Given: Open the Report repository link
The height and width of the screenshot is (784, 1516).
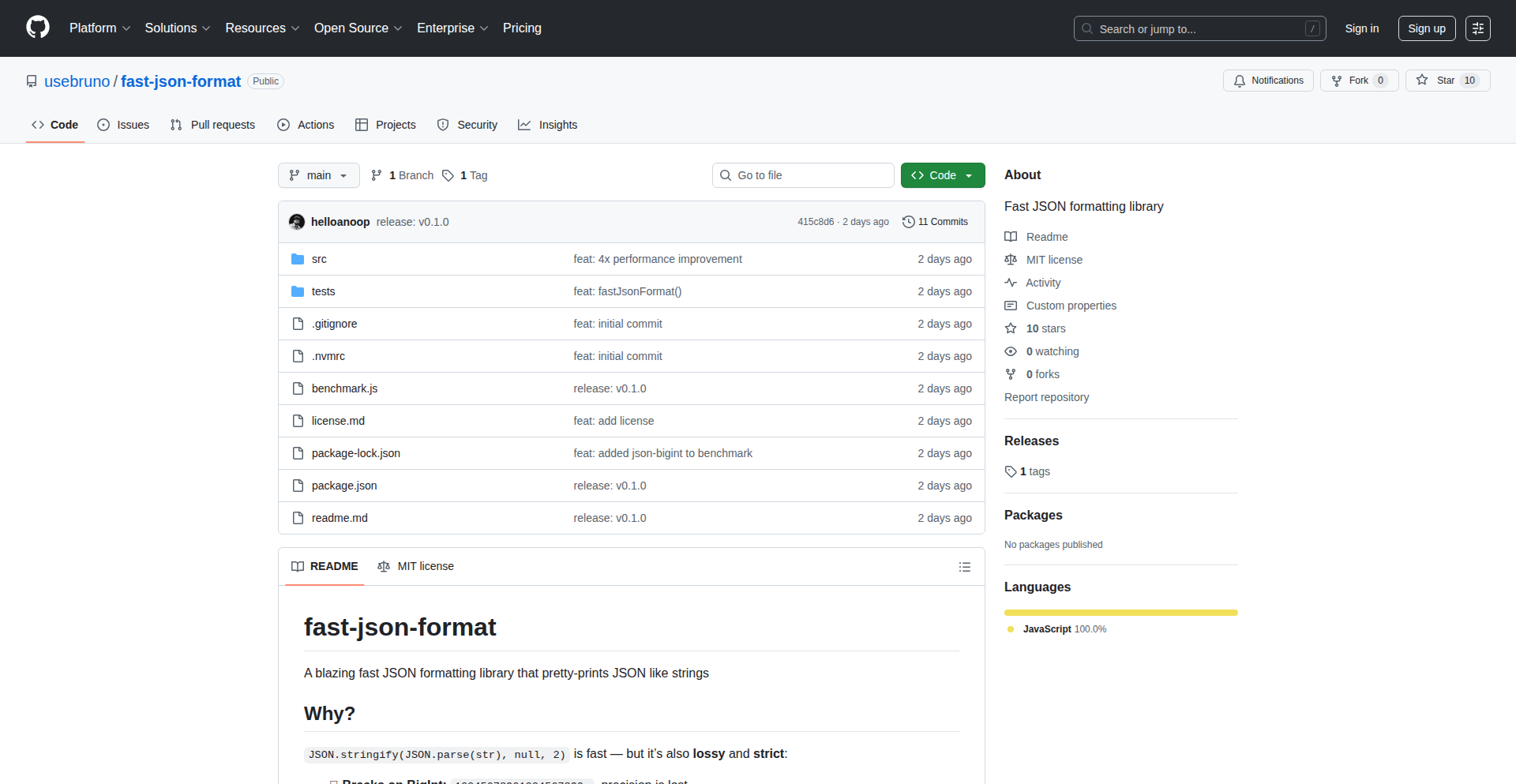Looking at the screenshot, I should tap(1046, 397).
